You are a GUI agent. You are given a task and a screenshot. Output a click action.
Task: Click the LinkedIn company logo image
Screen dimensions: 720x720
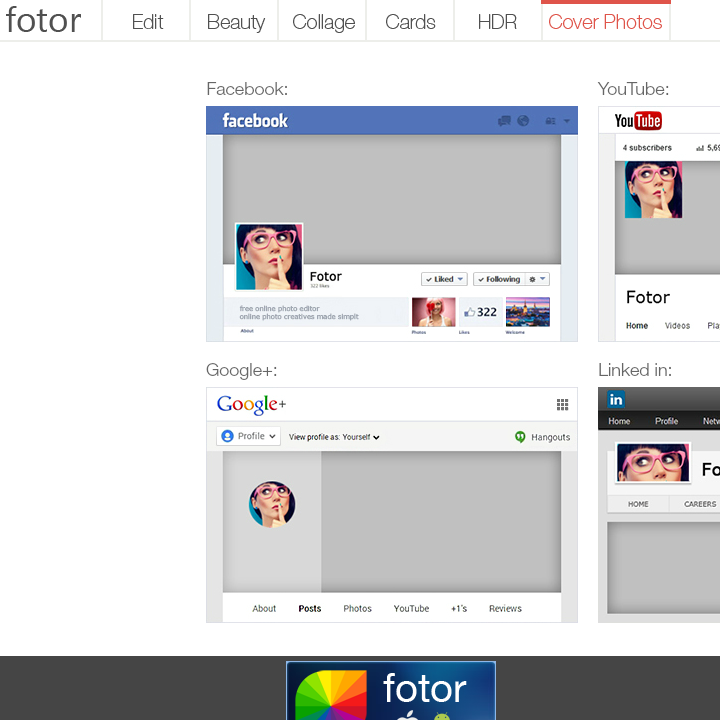pos(652,462)
